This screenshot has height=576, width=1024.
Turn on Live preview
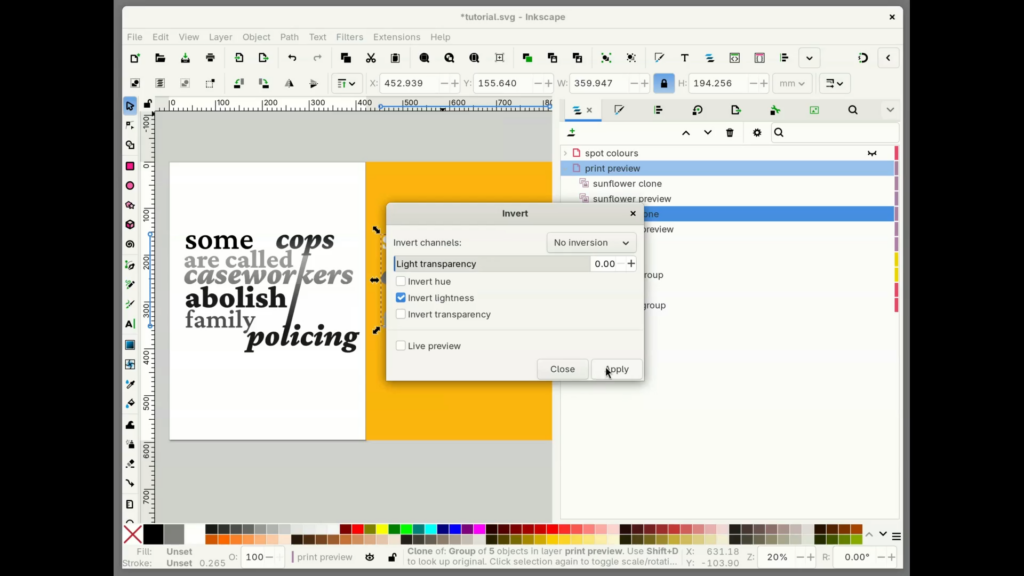(x=401, y=345)
